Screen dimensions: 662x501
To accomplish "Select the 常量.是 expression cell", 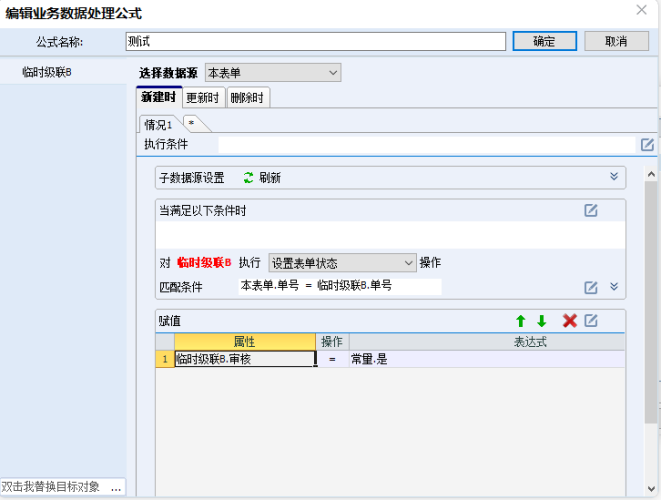I will pos(487,359).
